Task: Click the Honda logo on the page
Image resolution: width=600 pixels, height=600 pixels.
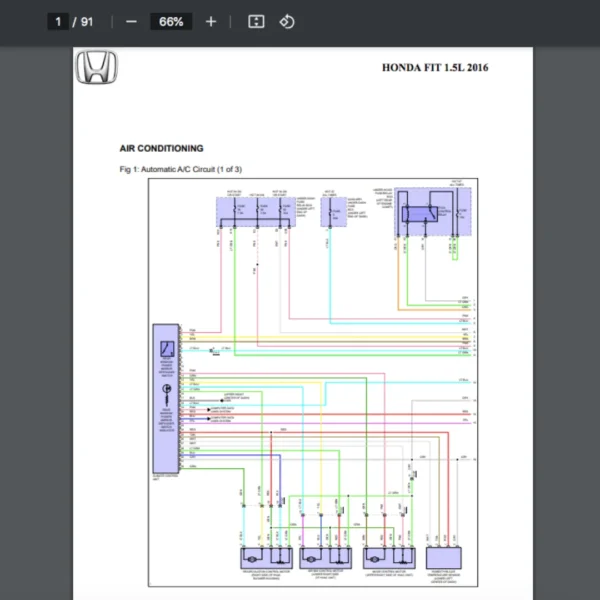Action: click(x=97, y=69)
